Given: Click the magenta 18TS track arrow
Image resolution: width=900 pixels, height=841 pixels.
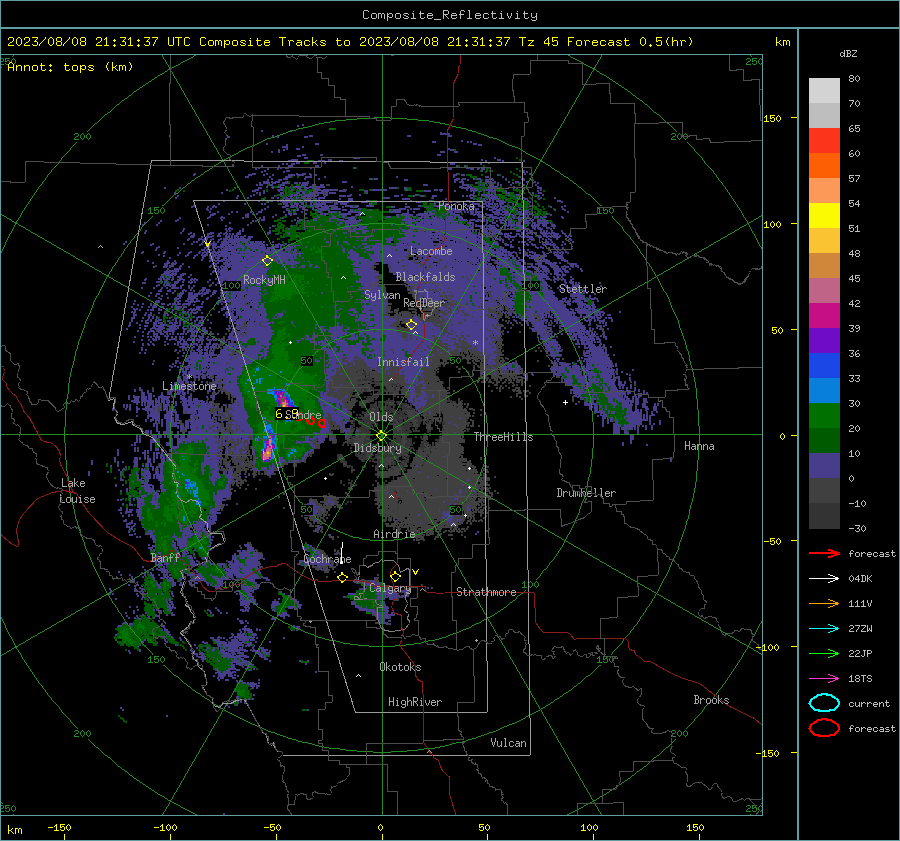Looking at the screenshot, I should (x=824, y=679).
